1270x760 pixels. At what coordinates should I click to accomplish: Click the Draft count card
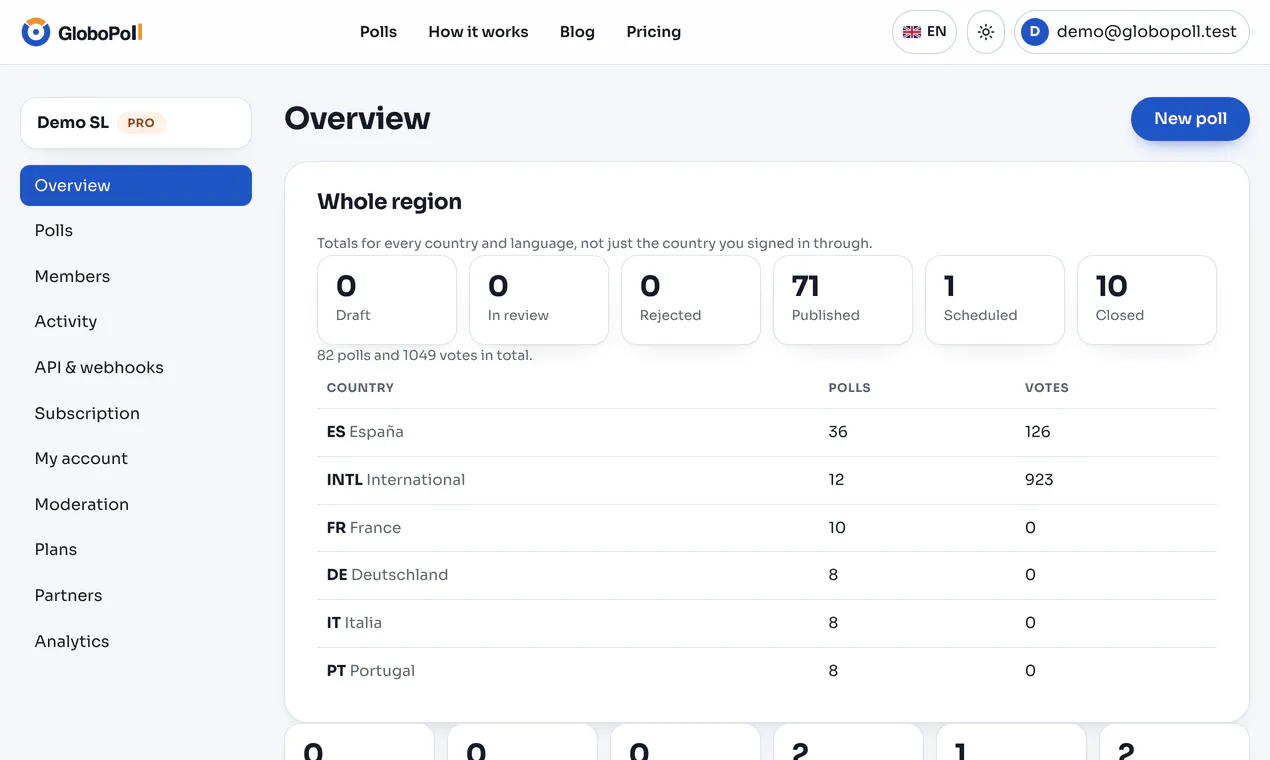(x=387, y=300)
